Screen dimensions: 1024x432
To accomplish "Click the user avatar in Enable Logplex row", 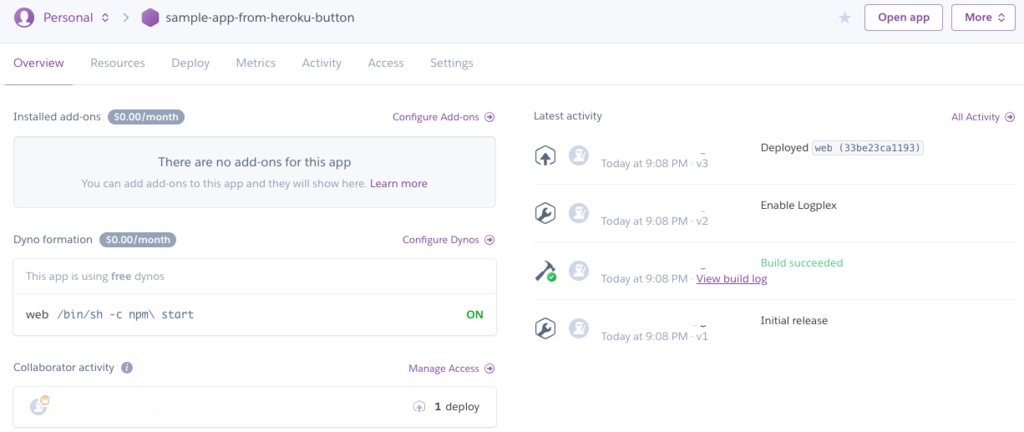I will pos(579,213).
